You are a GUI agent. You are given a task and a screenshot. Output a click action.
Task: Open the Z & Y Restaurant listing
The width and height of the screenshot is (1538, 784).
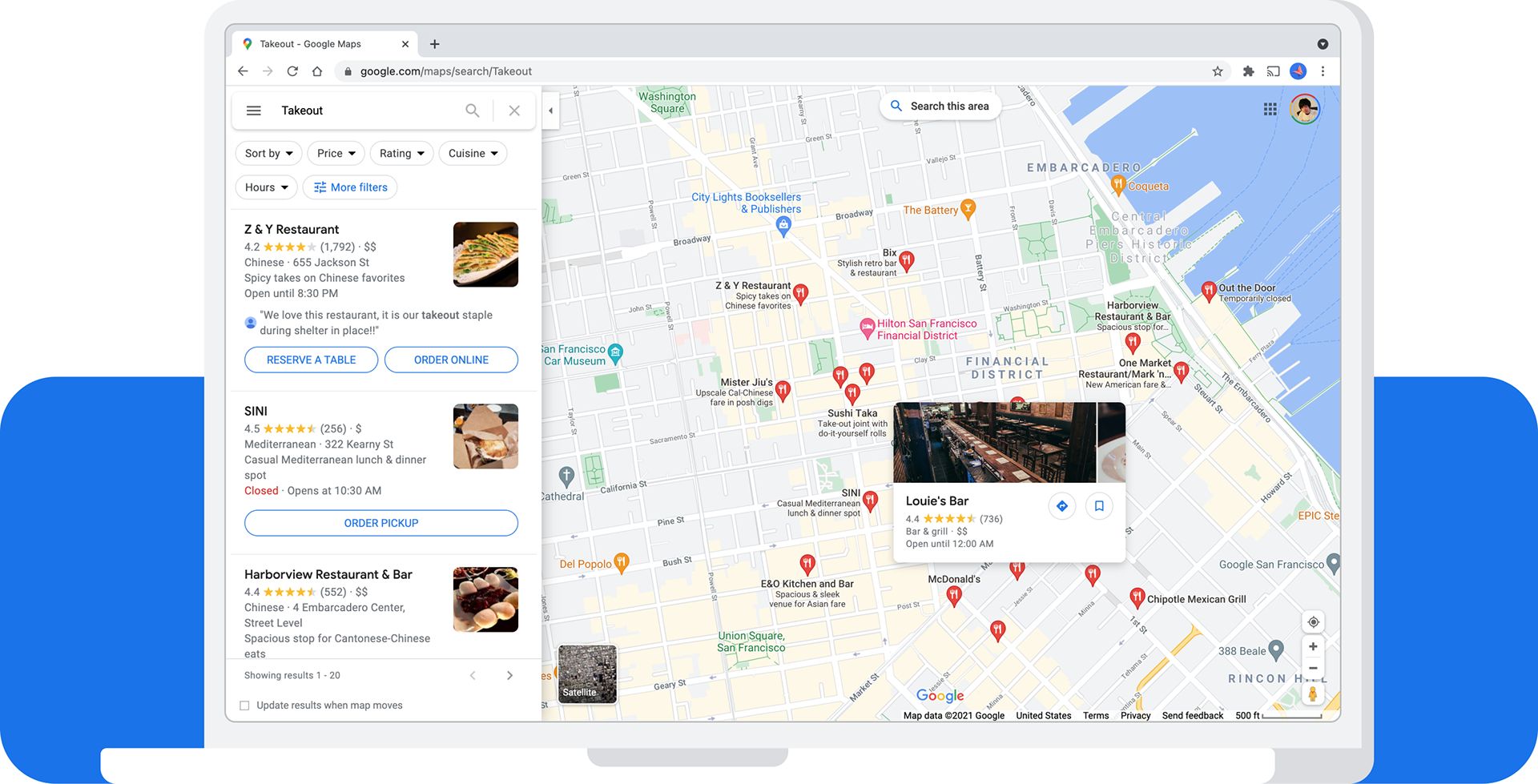coord(292,229)
